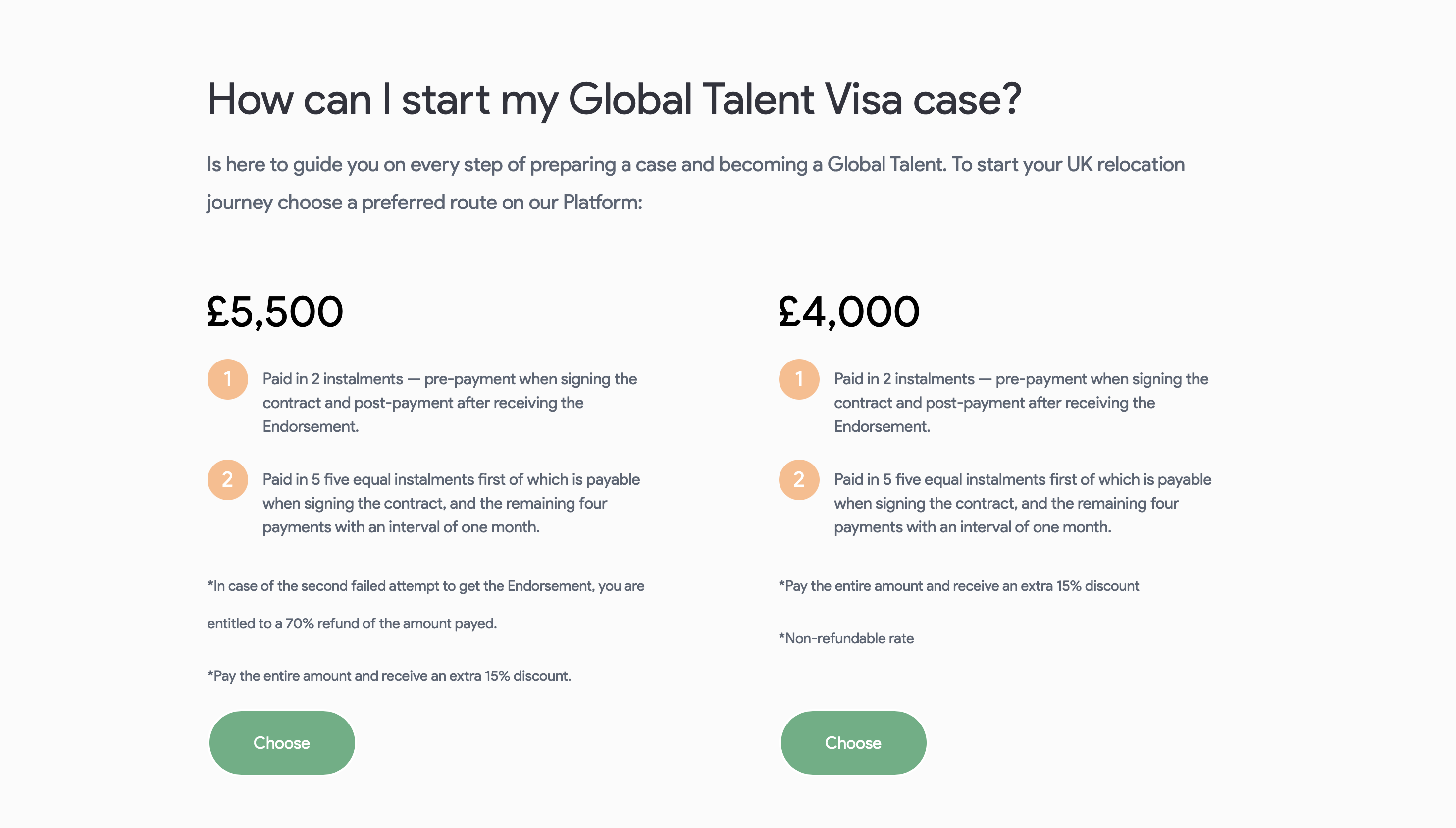
Task: Click 15% discount note under £5,500 plan
Action: [x=389, y=676]
